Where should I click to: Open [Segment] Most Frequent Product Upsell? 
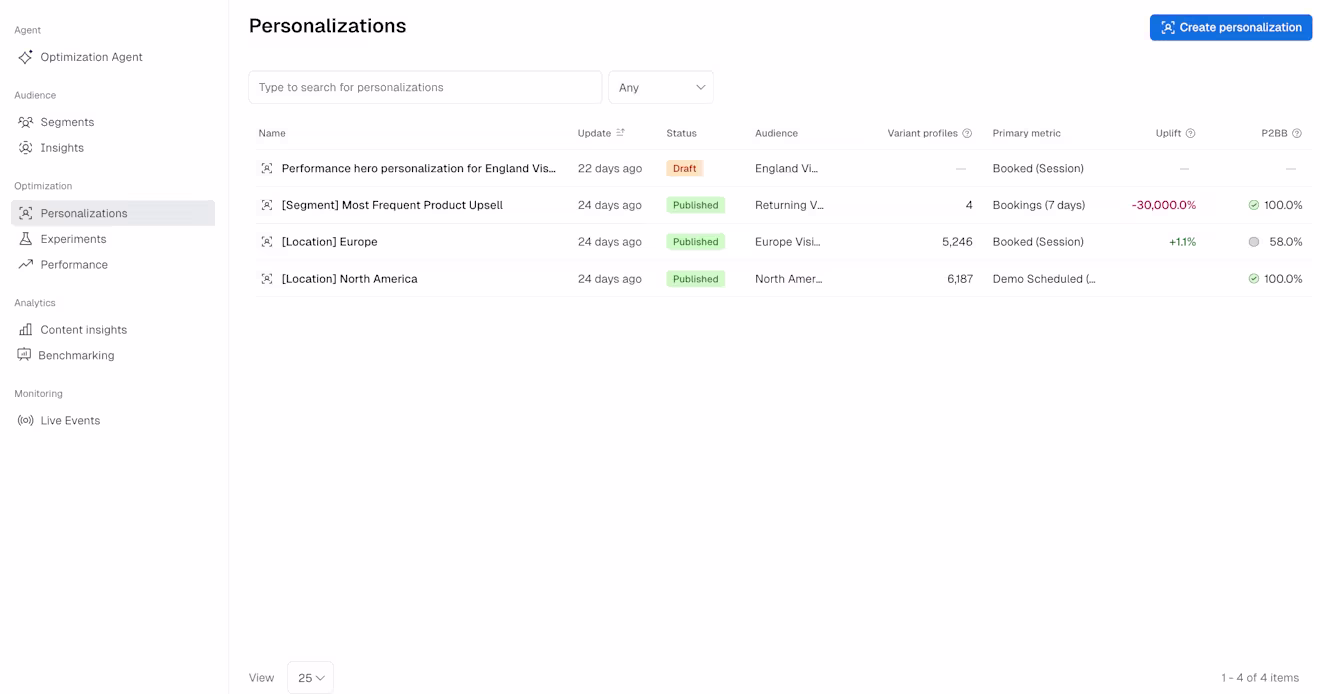coord(392,205)
